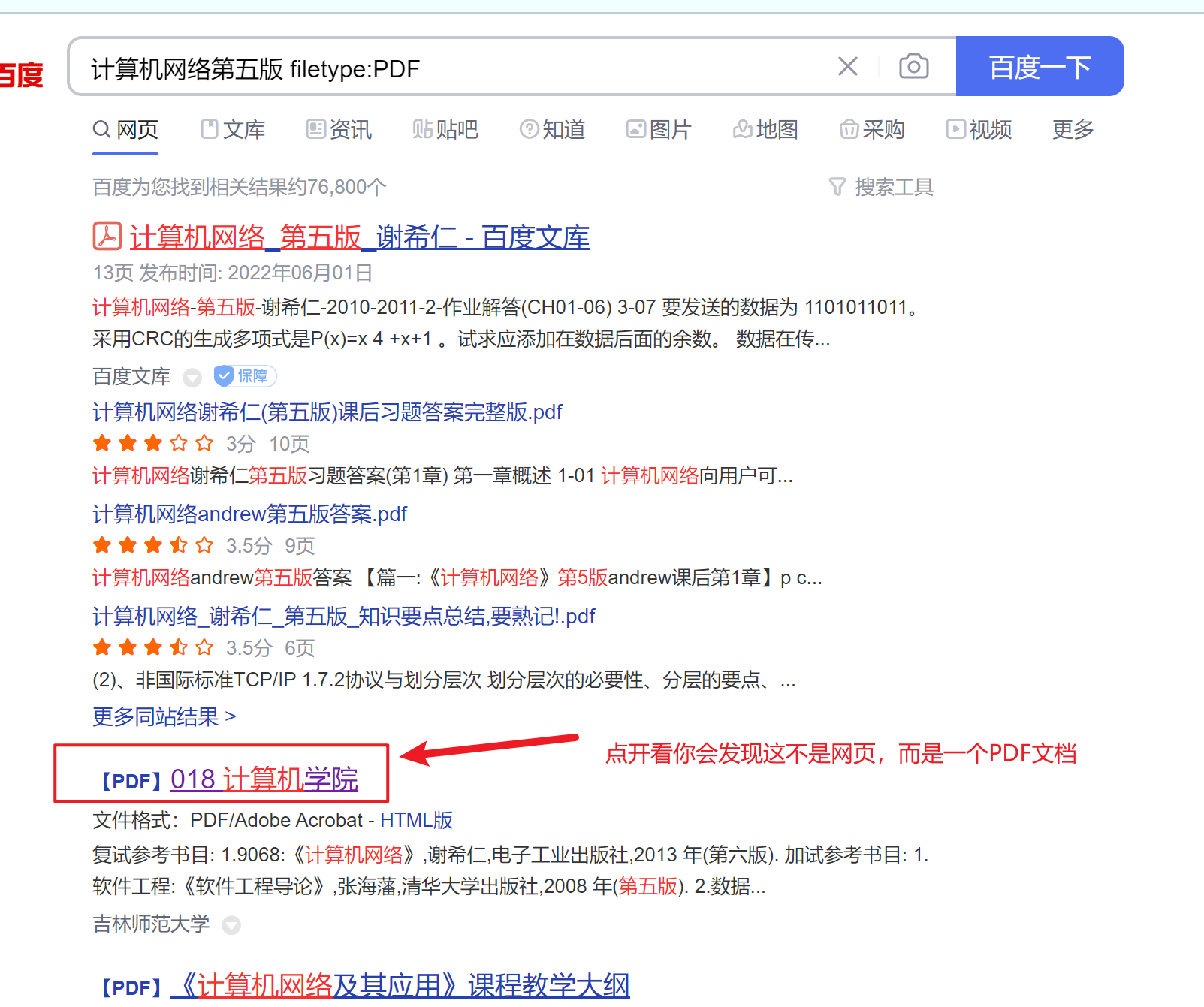Click map pin icon in 地图 tab
This screenshot has height=1007, width=1204.
tap(742, 129)
